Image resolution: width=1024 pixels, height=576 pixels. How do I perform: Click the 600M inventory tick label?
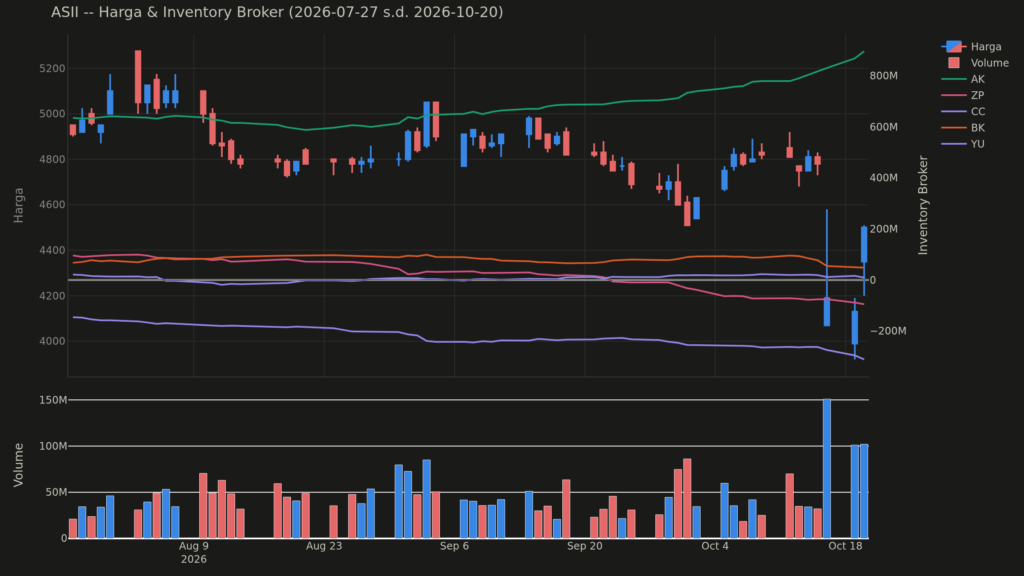pos(884,127)
